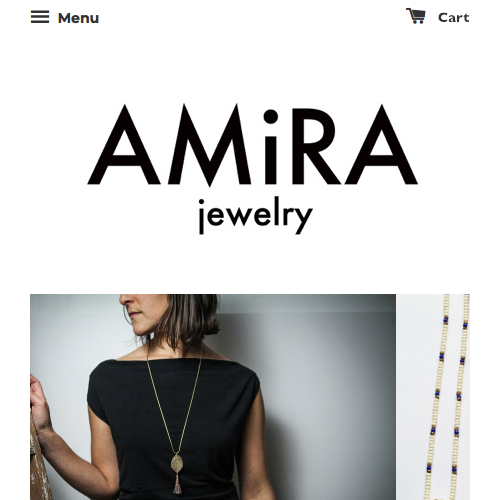Open the hero photo of woman in black top
The width and height of the screenshot is (500, 500).
point(213,397)
